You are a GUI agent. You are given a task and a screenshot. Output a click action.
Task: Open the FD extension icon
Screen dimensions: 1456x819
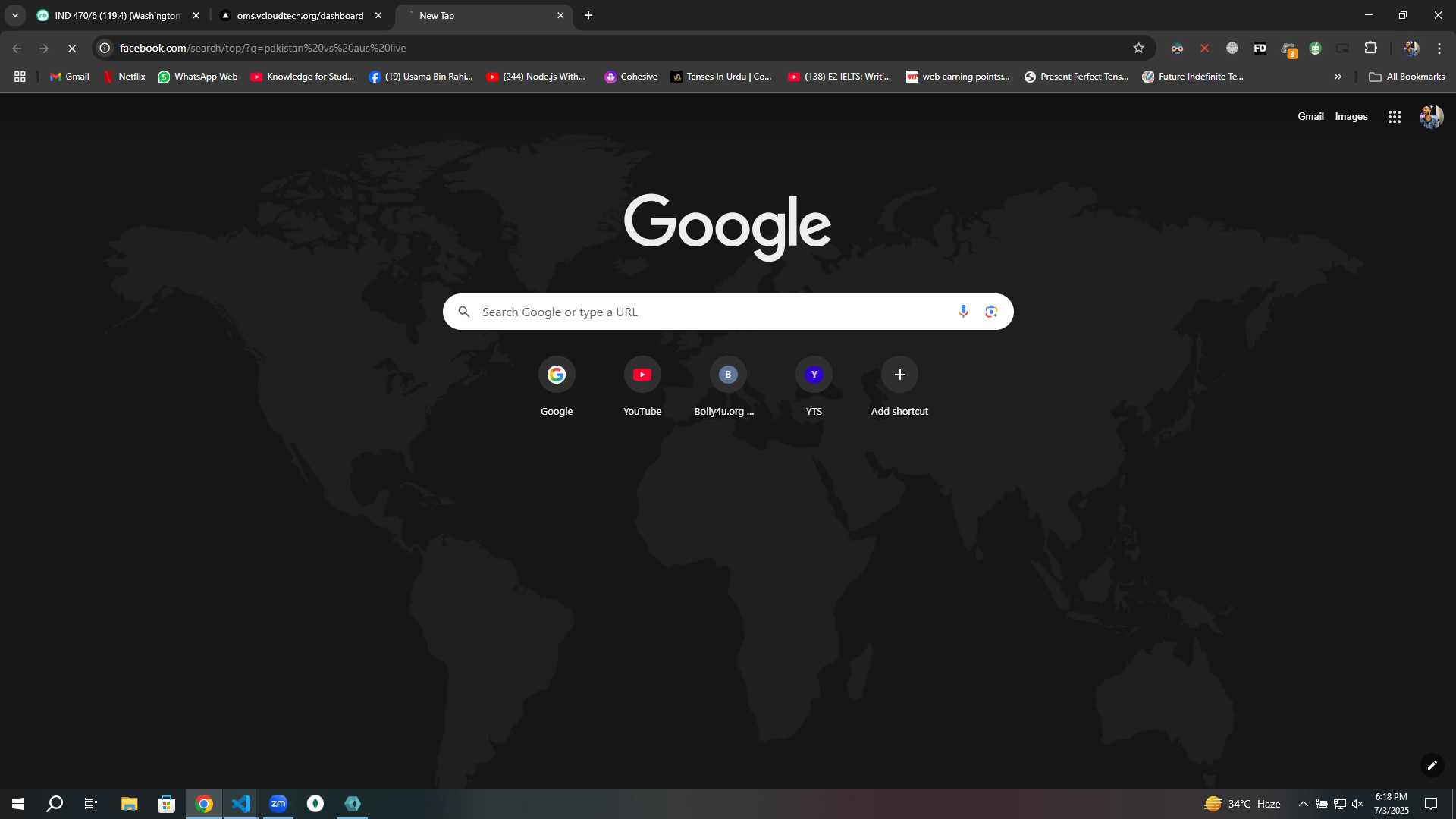[1260, 48]
